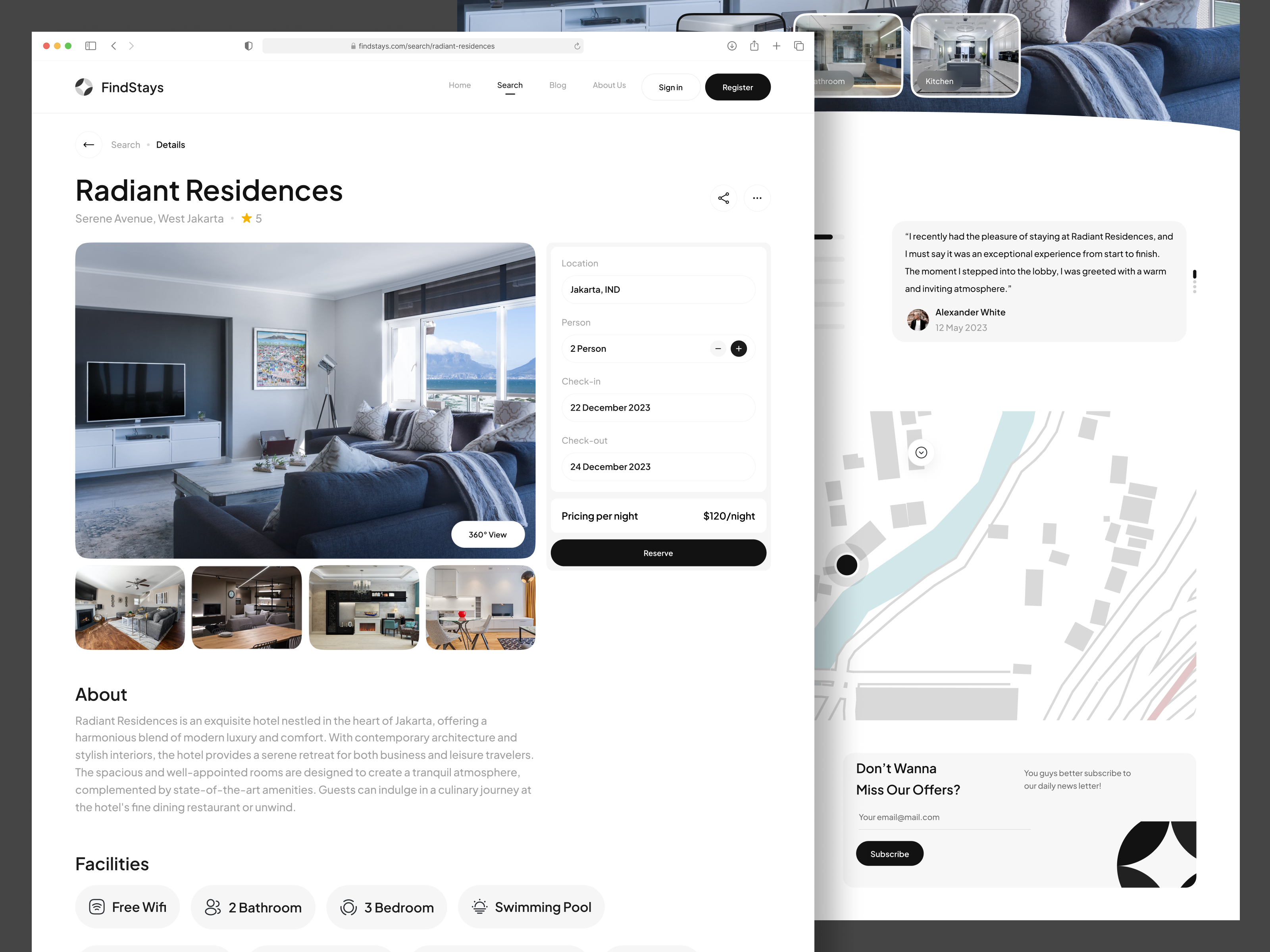Open the ellipsis more-options icon
The width and height of the screenshot is (1270, 952).
pyautogui.click(x=757, y=198)
